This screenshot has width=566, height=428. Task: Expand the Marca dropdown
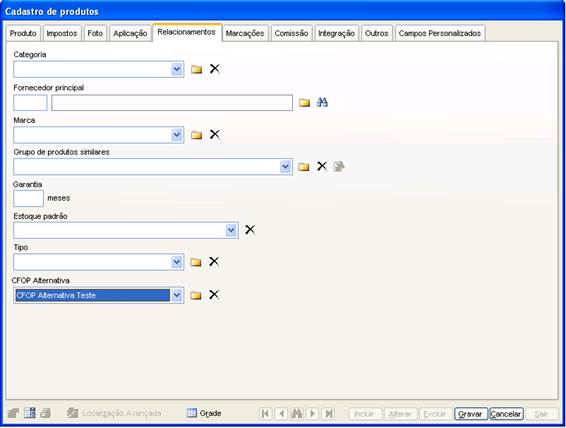(177, 135)
